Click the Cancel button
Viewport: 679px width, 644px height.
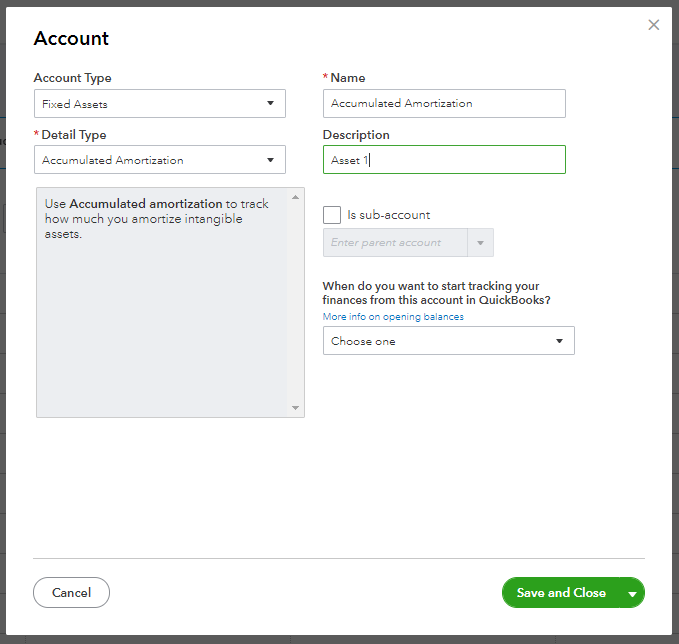click(71, 593)
